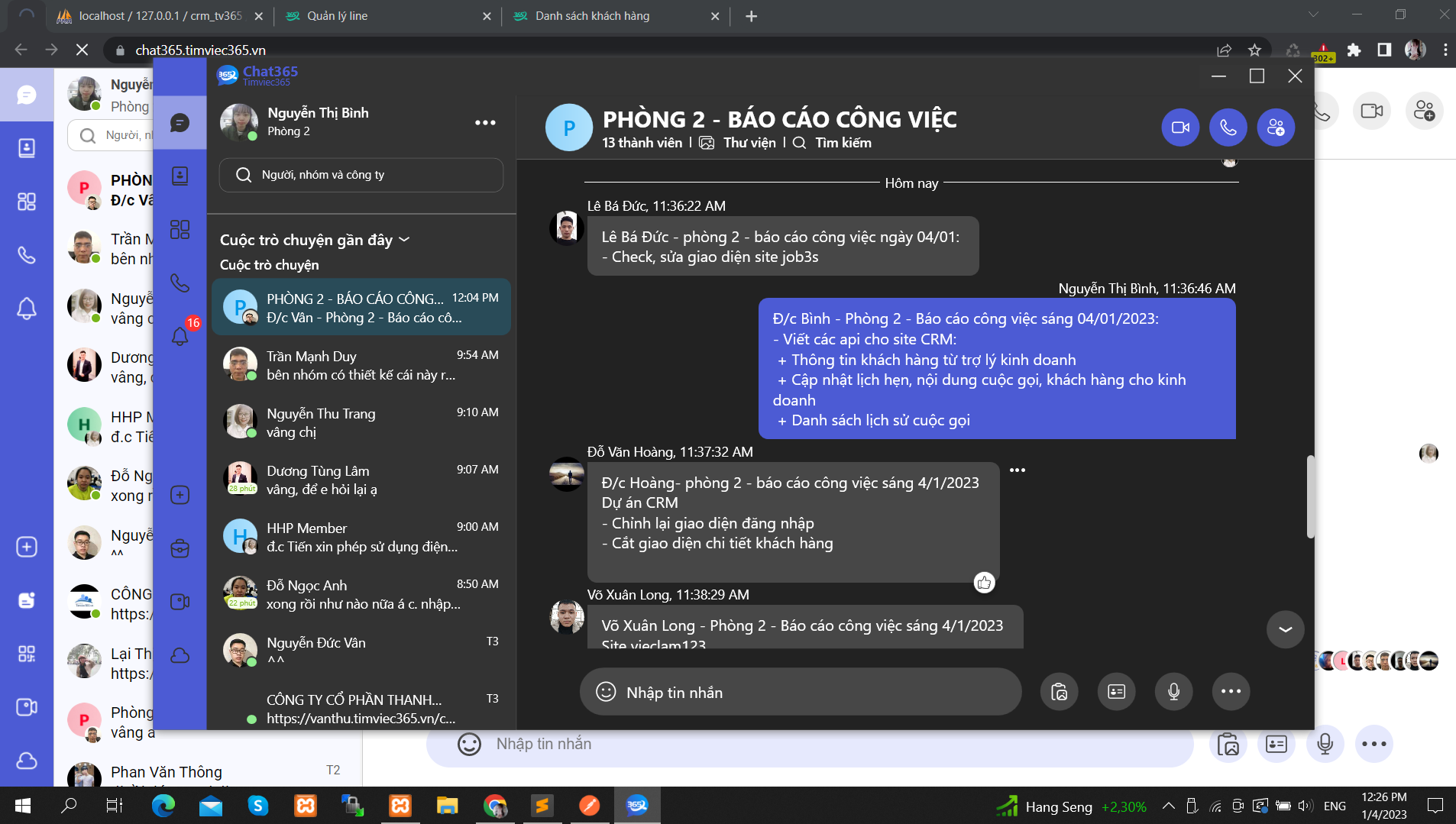The width and height of the screenshot is (1456, 824).
Task: Start a video call in Phòng 2 group
Action: [1180, 128]
